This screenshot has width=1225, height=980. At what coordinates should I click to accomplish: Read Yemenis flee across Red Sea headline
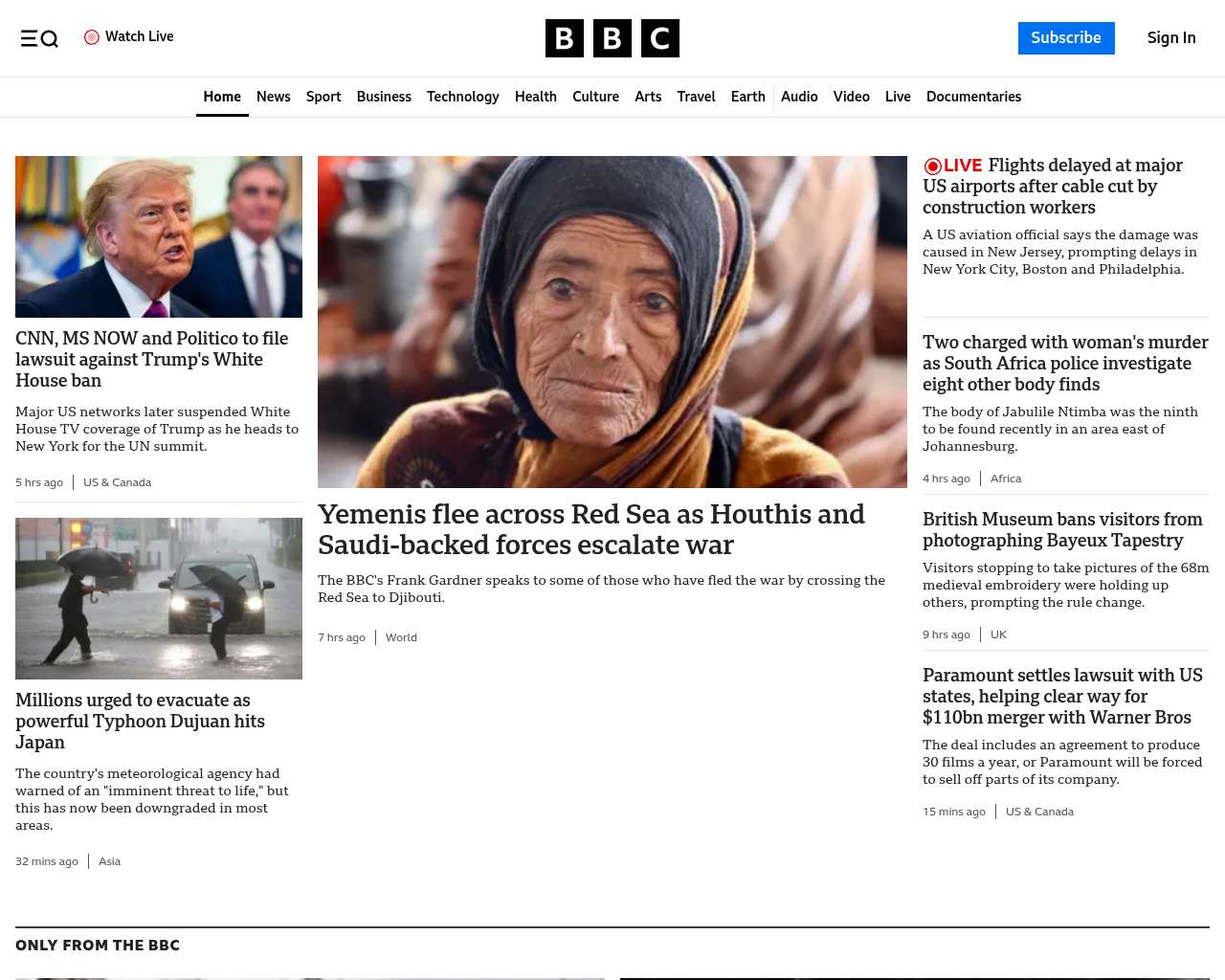pos(591,529)
